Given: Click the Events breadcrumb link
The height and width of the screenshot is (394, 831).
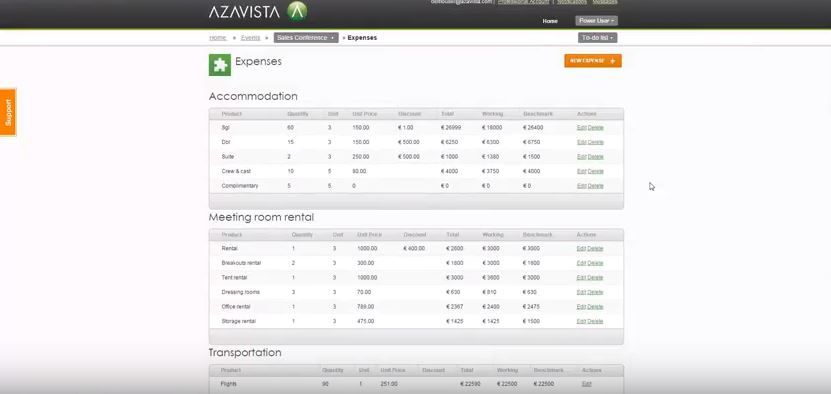Looking at the screenshot, I should pos(250,38).
